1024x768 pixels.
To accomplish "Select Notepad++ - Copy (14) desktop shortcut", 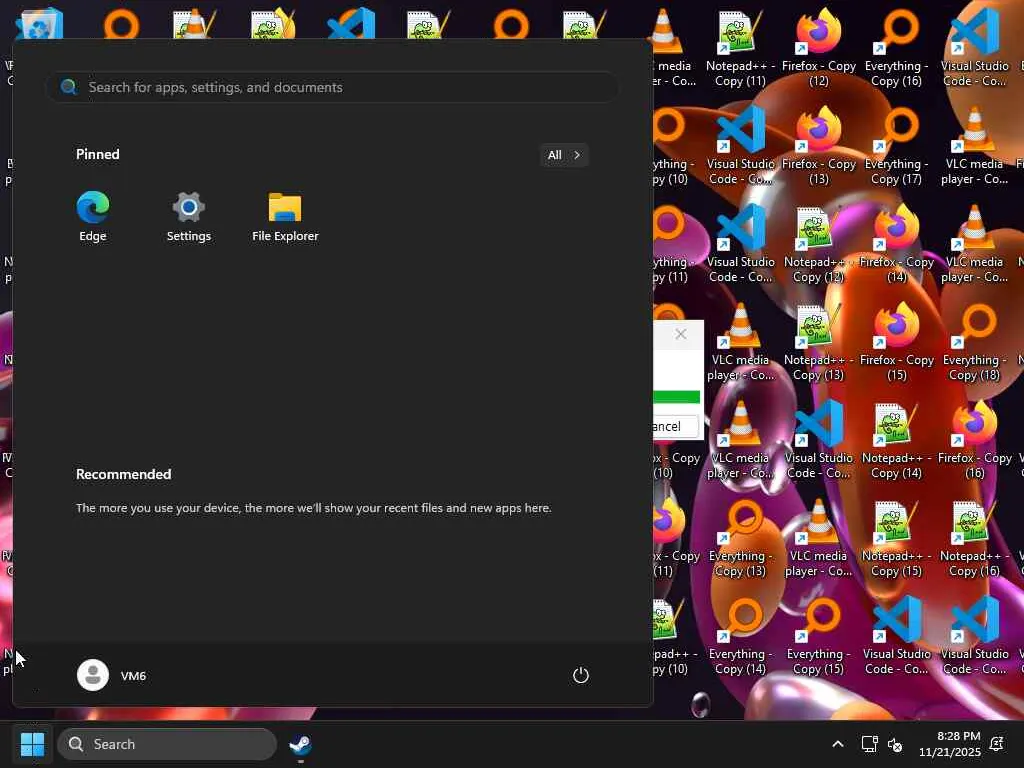I will tap(897, 440).
